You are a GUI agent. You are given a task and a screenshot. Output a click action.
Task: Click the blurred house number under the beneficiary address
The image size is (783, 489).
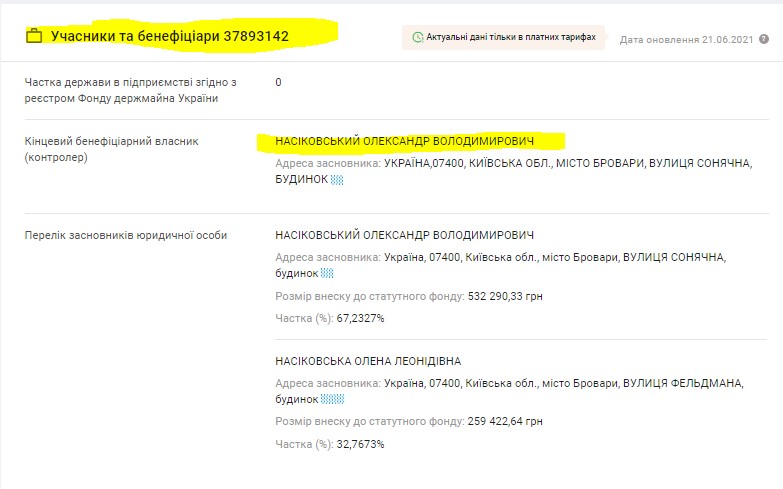click(x=337, y=180)
